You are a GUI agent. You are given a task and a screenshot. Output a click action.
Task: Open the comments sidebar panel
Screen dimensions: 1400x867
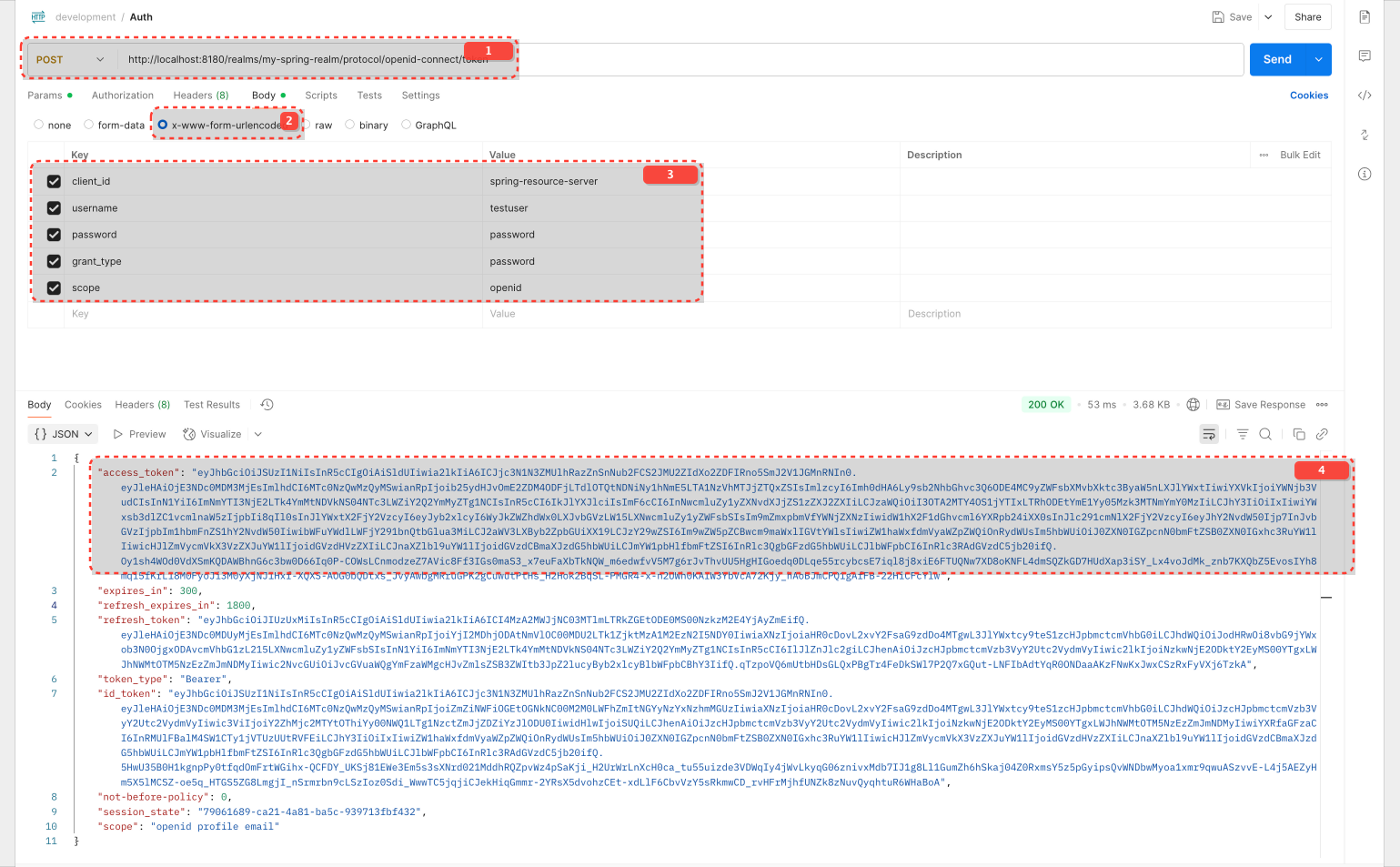point(1364,55)
